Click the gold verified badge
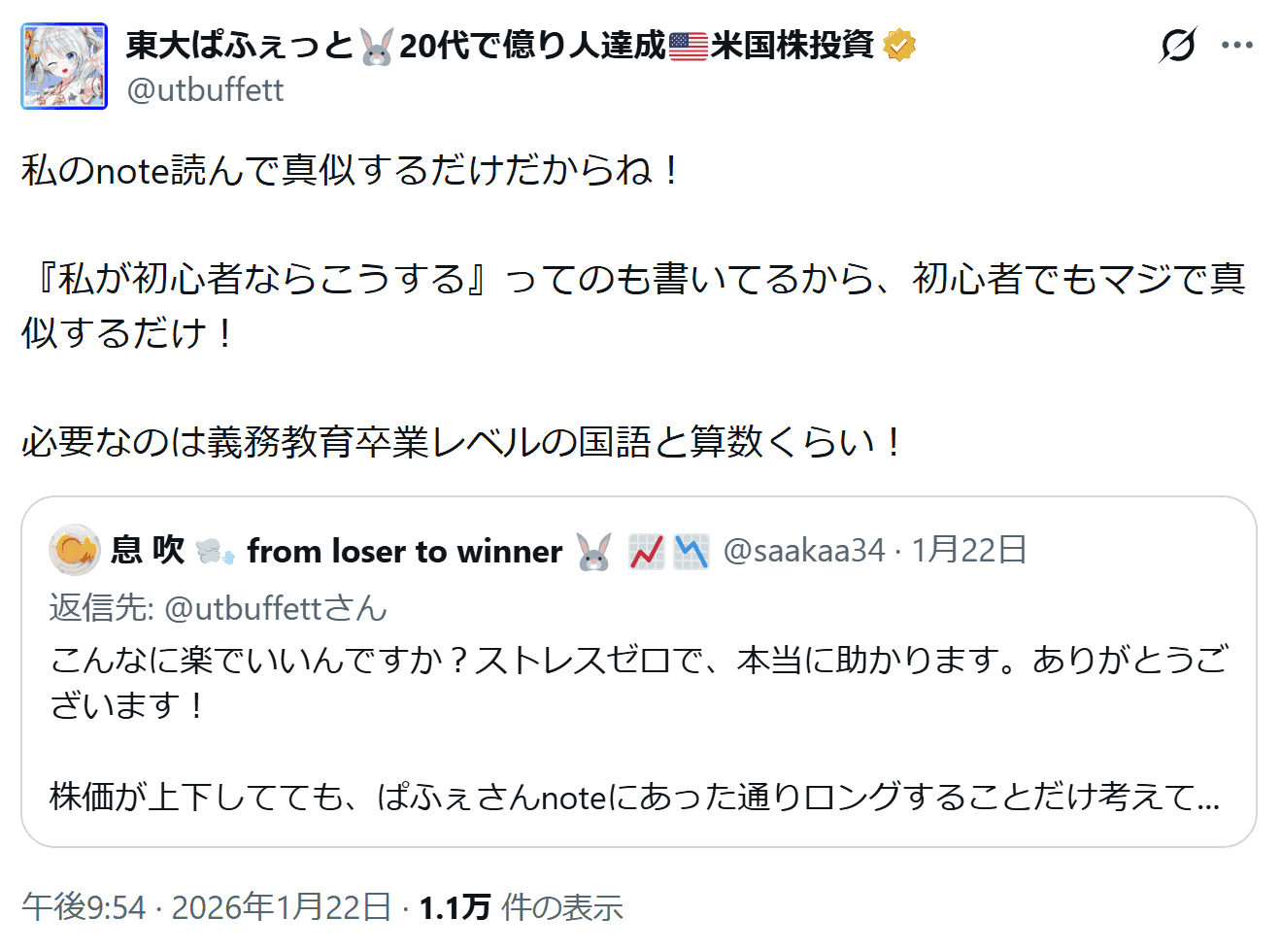Image resolution: width=1281 pixels, height=952 pixels. (x=900, y=45)
